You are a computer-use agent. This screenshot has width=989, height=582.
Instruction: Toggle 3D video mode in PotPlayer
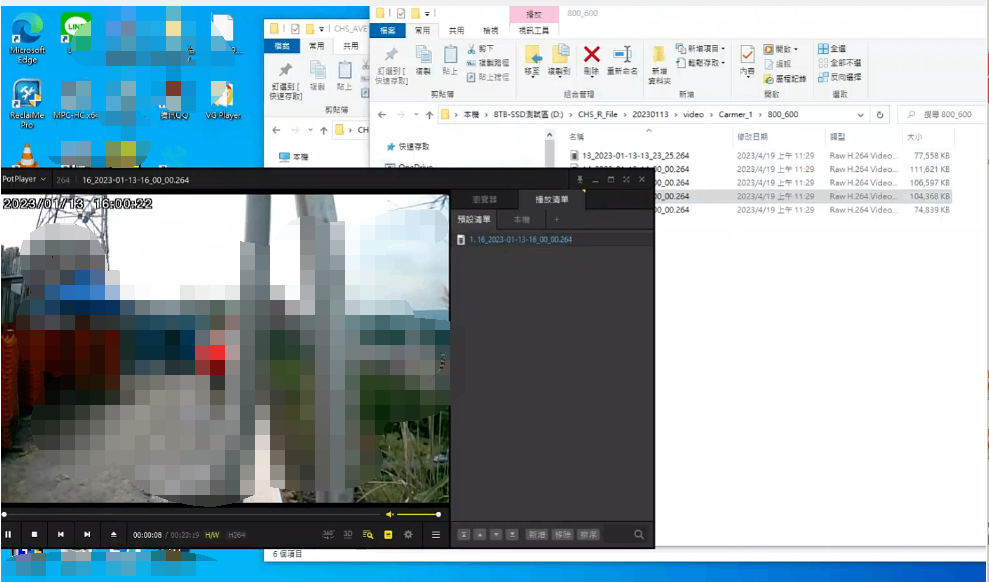point(348,534)
